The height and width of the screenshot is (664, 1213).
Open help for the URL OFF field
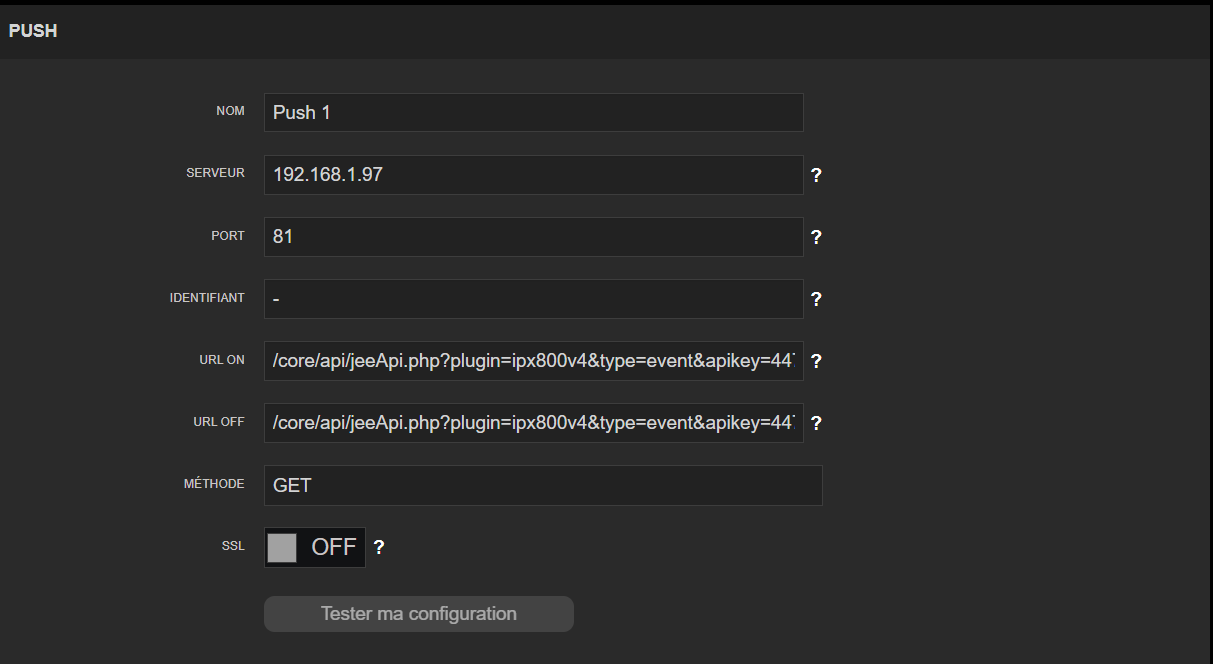(x=816, y=424)
